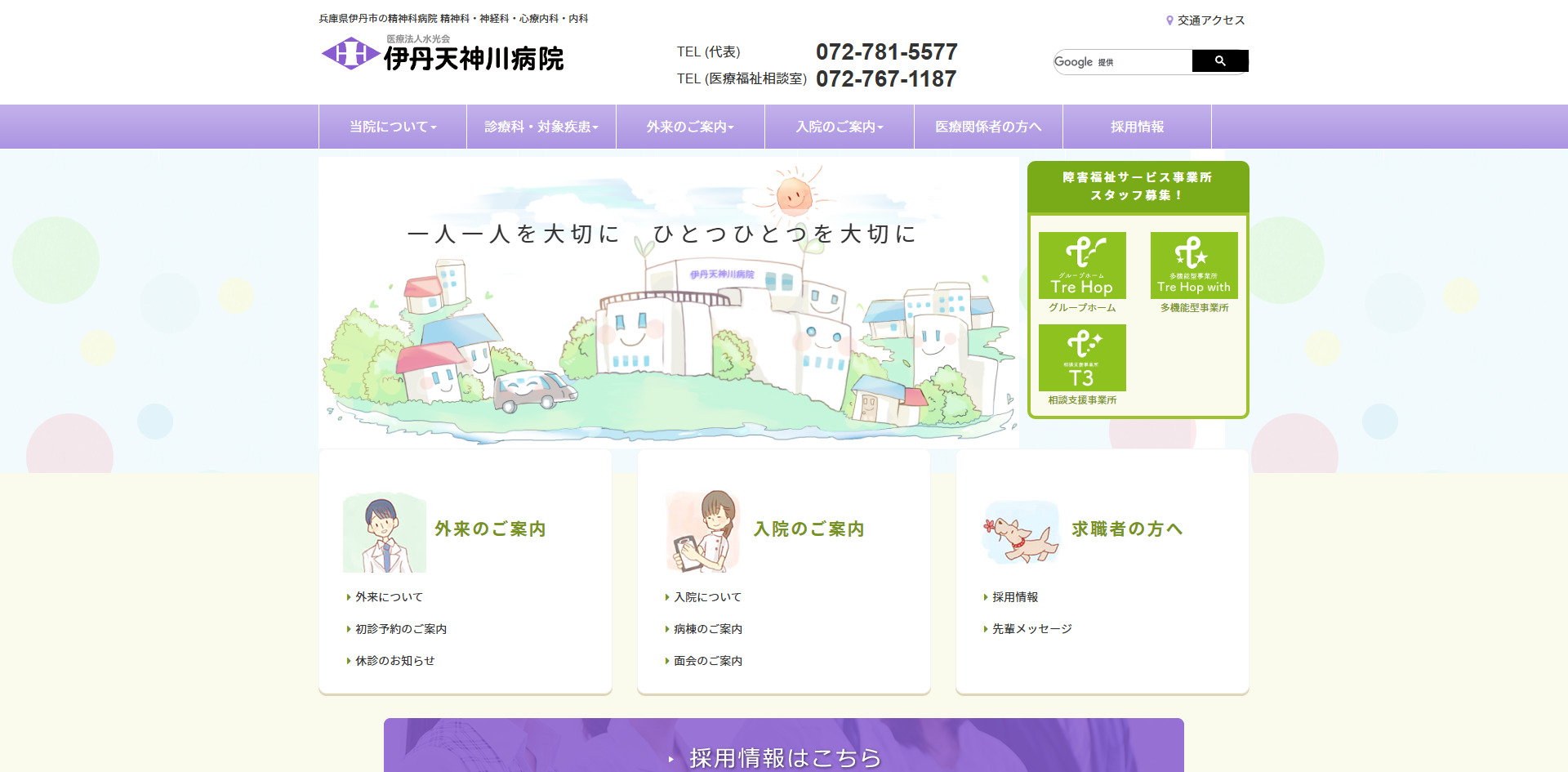Click the doctor illustration for outpatient guide
Screen dimensions: 1568x772
(x=385, y=533)
